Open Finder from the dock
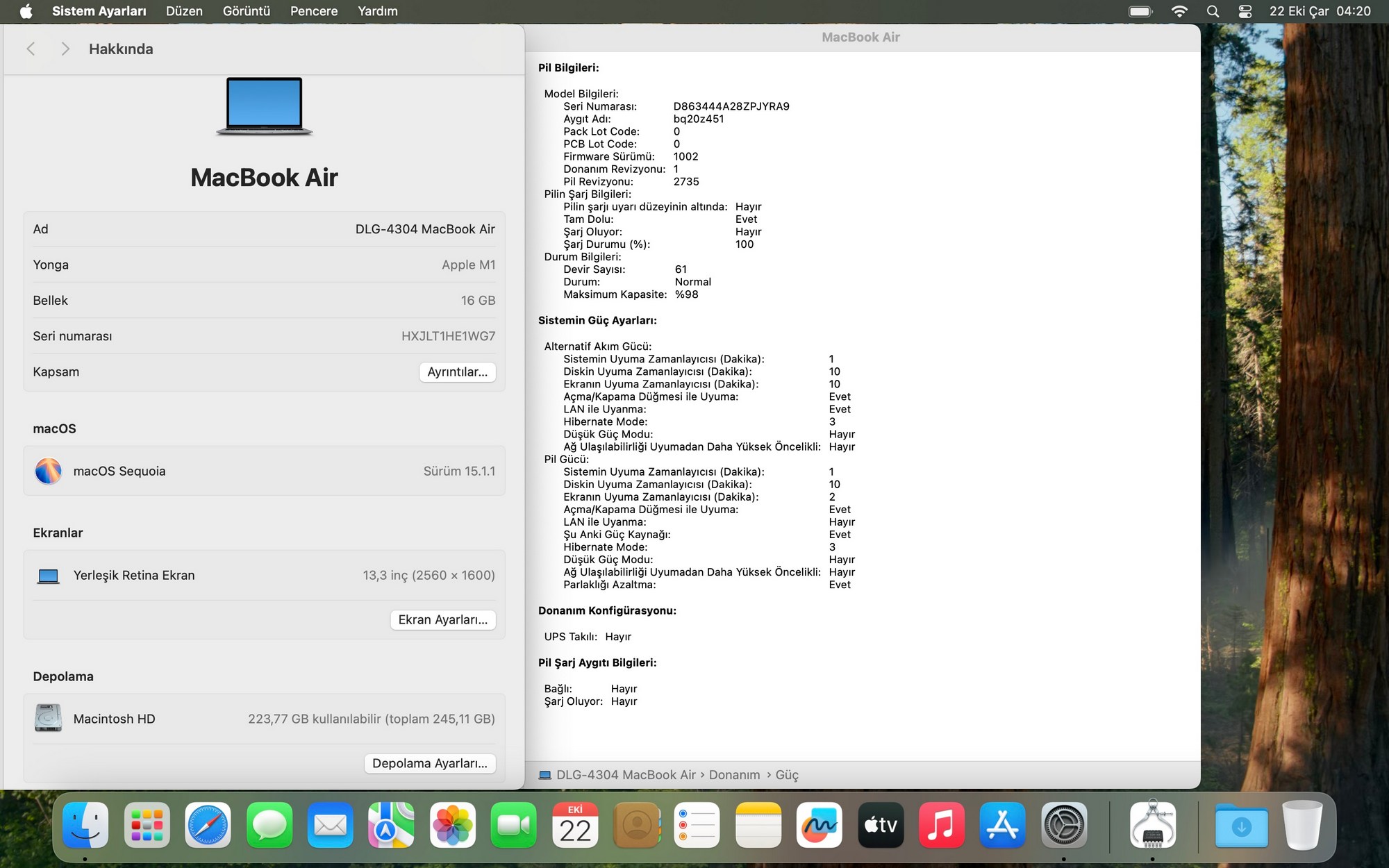1389x868 pixels. [85, 826]
